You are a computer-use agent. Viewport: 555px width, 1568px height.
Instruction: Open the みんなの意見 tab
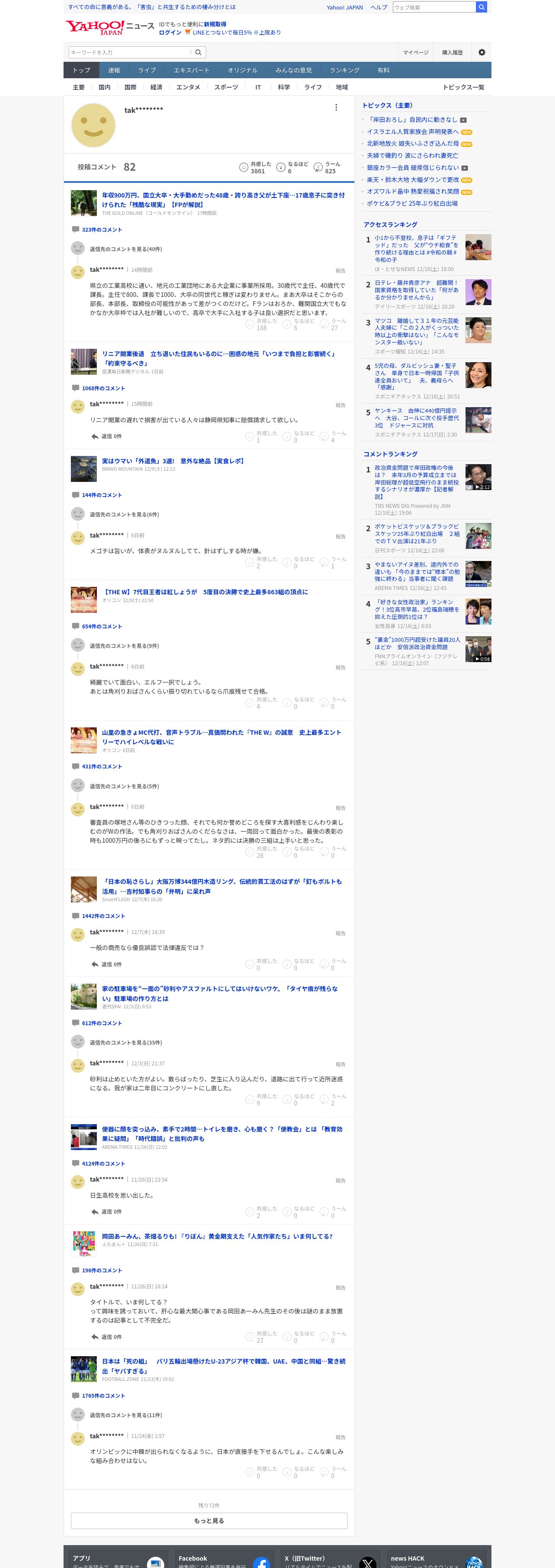point(293,70)
